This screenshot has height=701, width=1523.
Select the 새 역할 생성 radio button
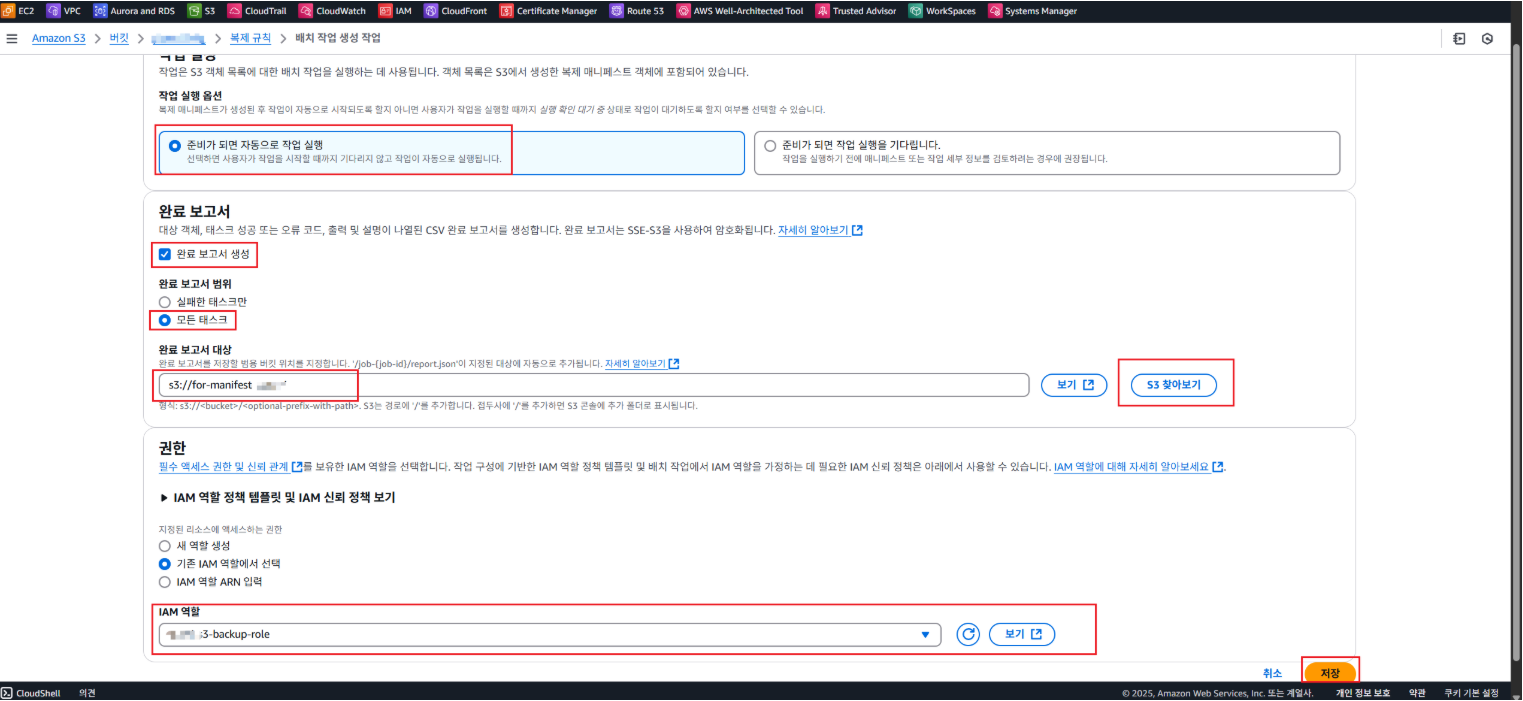(165, 546)
